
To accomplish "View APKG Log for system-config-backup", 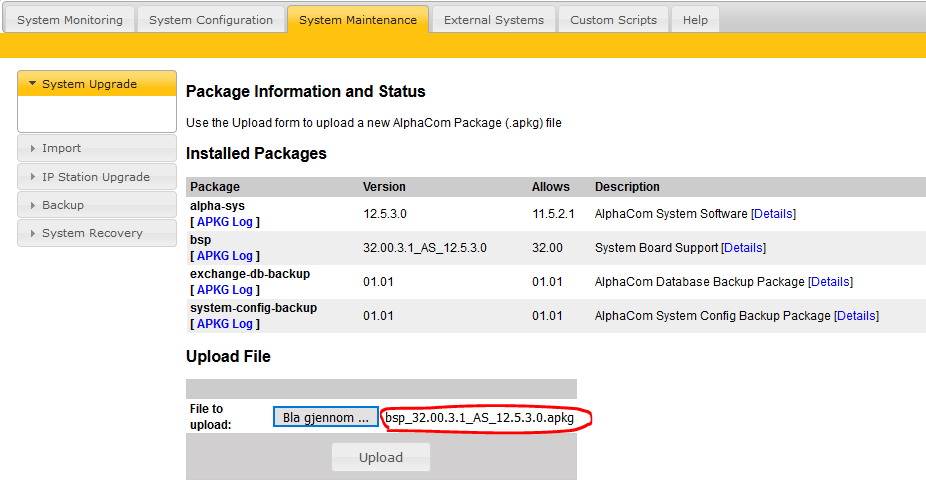I will [225, 324].
